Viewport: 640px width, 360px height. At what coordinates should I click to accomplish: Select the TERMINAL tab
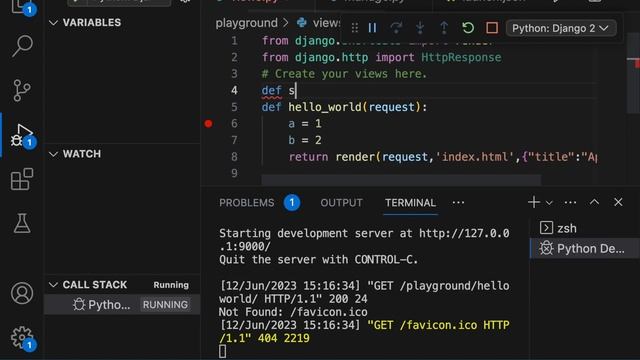pyautogui.click(x=410, y=203)
